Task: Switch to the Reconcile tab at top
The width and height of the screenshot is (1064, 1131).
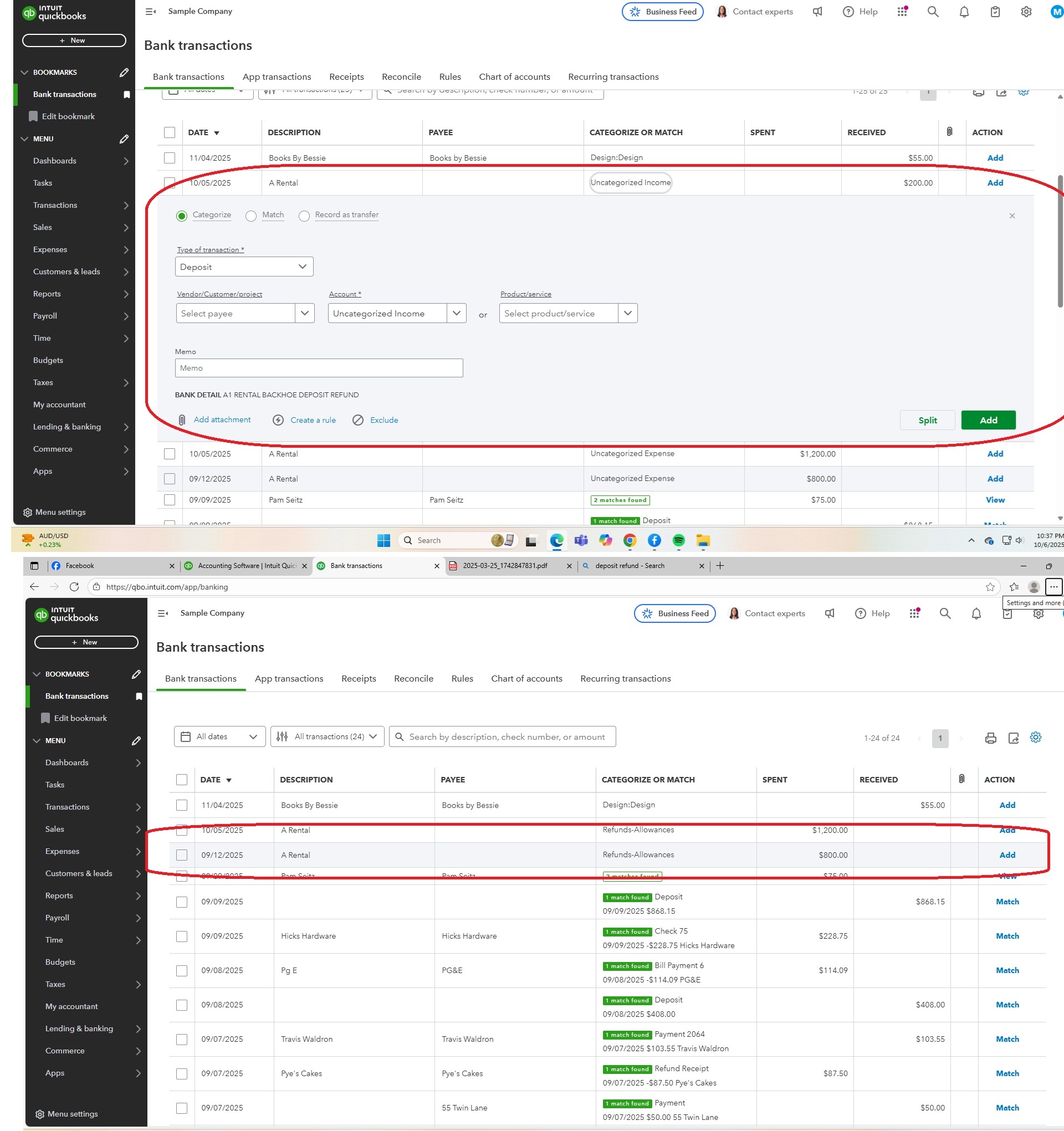Action: pos(401,77)
